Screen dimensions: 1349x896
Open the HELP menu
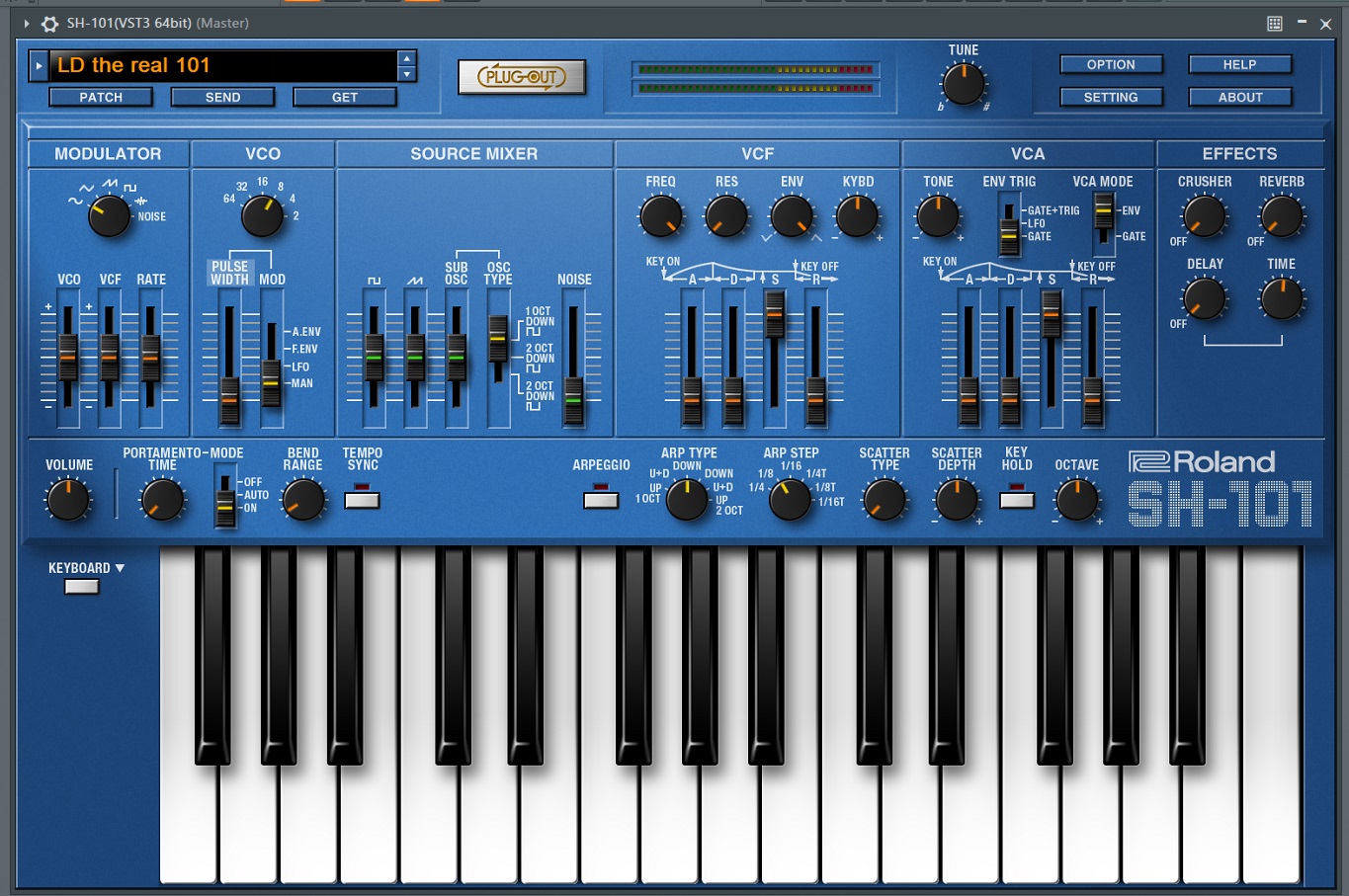tap(1239, 64)
